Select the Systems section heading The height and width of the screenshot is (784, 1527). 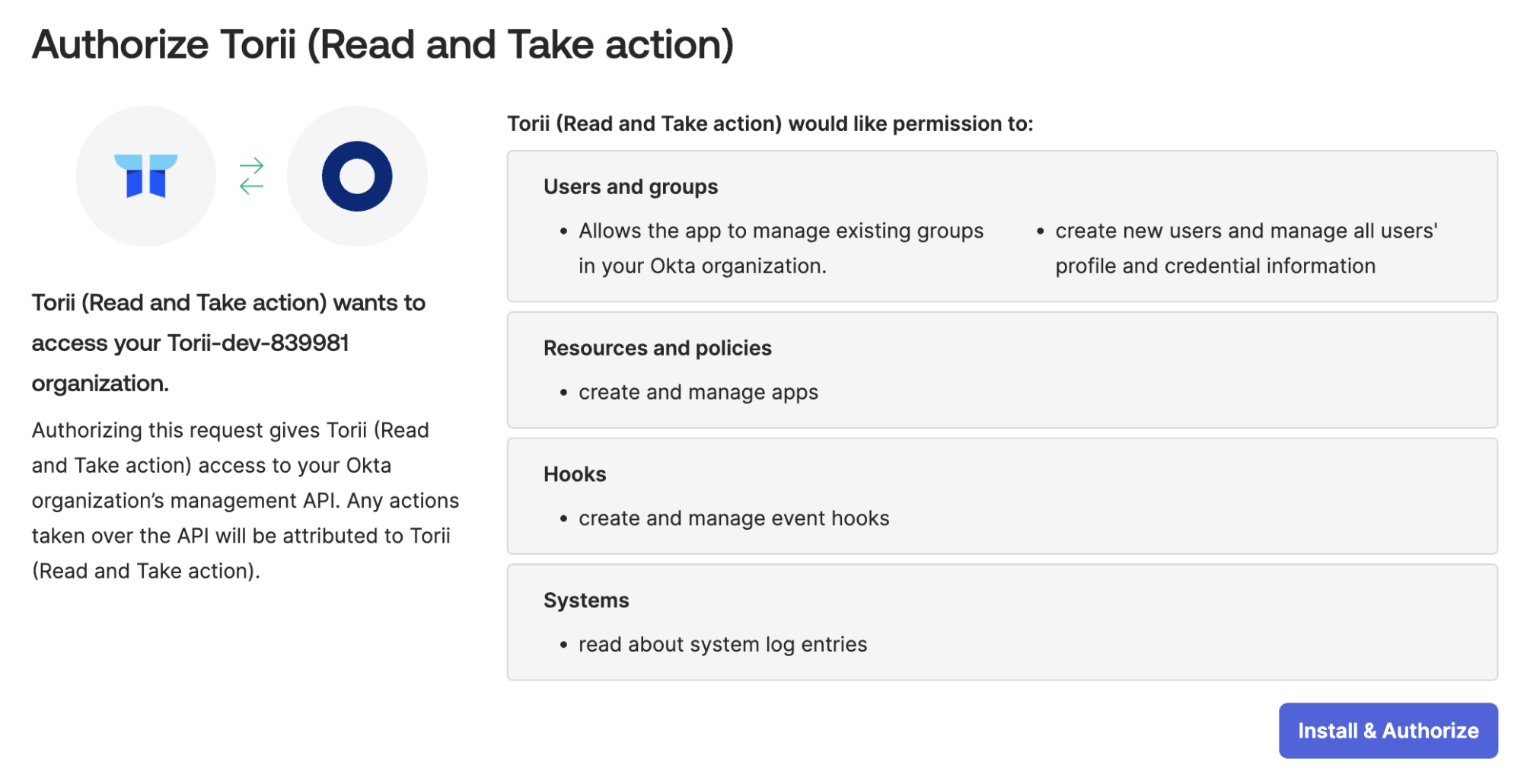pyautogui.click(x=586, y=601)
